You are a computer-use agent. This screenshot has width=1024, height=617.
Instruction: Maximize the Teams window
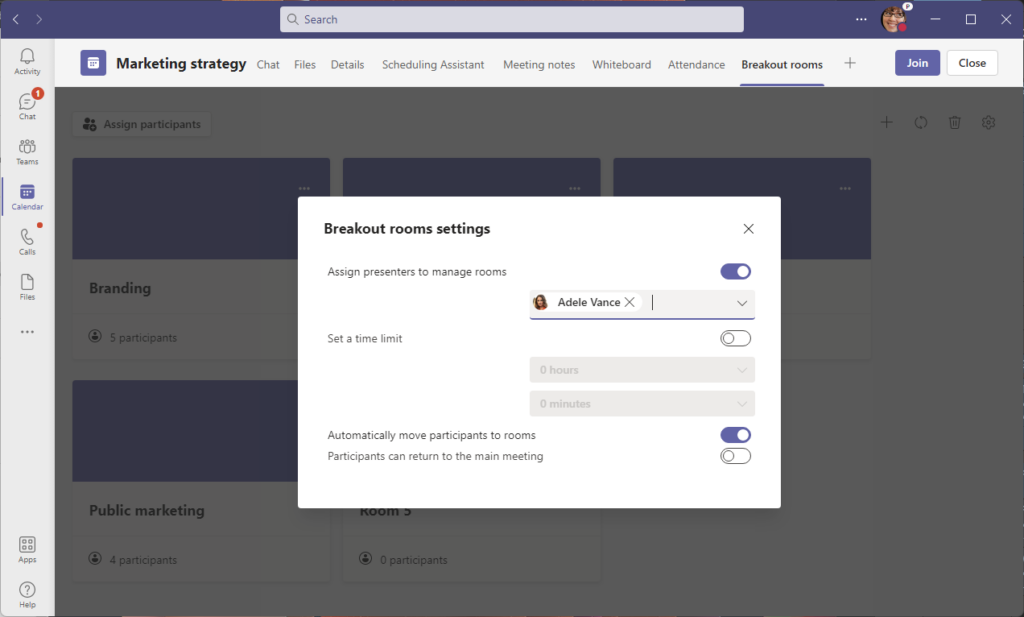971,20
